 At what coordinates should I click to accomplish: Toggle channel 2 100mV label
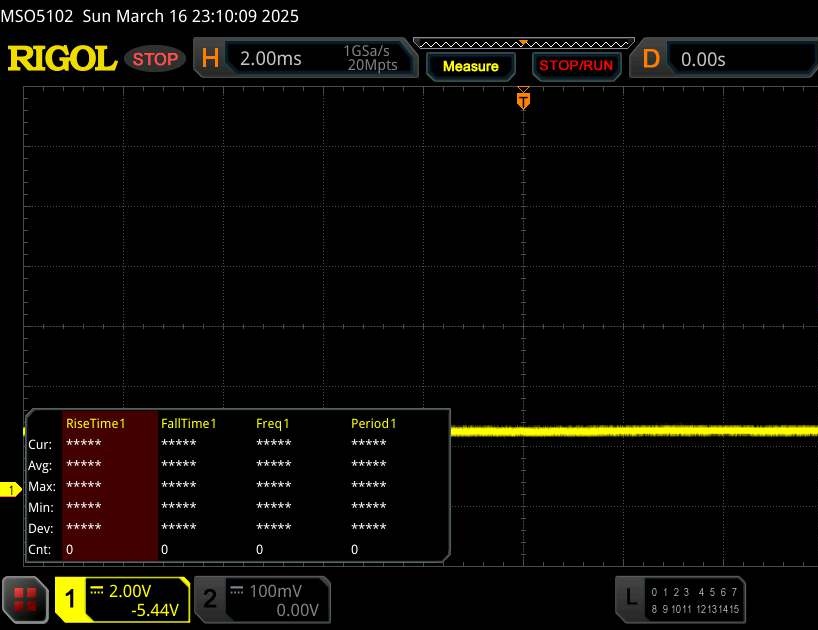pos(262,600)
